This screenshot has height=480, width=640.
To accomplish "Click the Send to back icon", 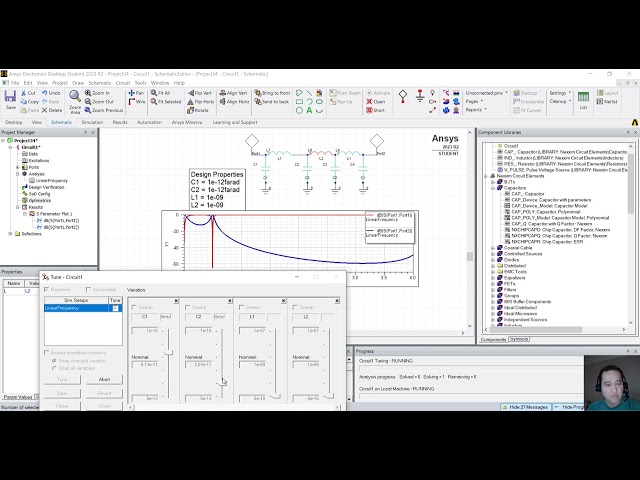I will [258, 102].
